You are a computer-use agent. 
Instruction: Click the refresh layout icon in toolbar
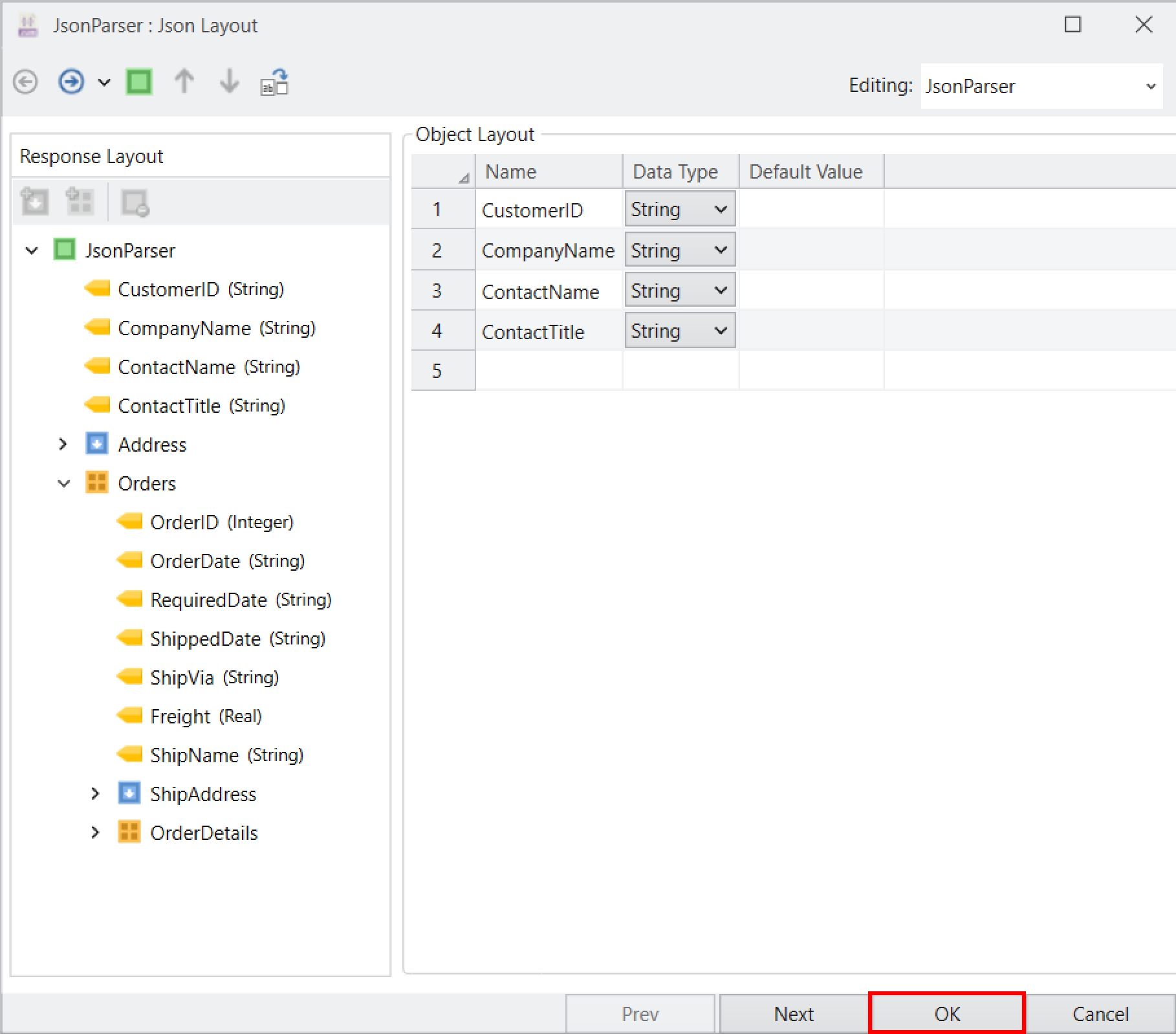coord(274,82)
